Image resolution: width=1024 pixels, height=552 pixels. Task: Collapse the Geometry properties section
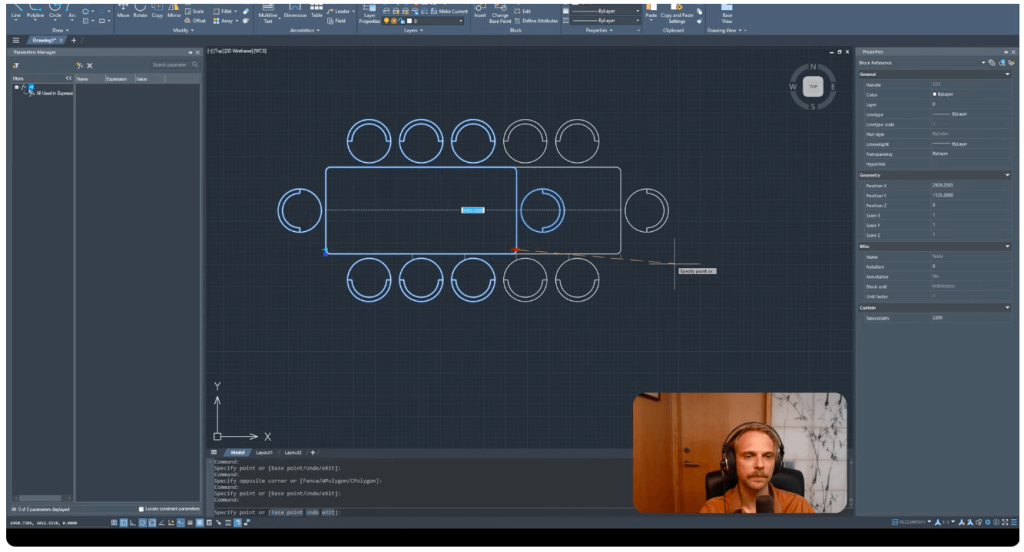click(1007, 175)
